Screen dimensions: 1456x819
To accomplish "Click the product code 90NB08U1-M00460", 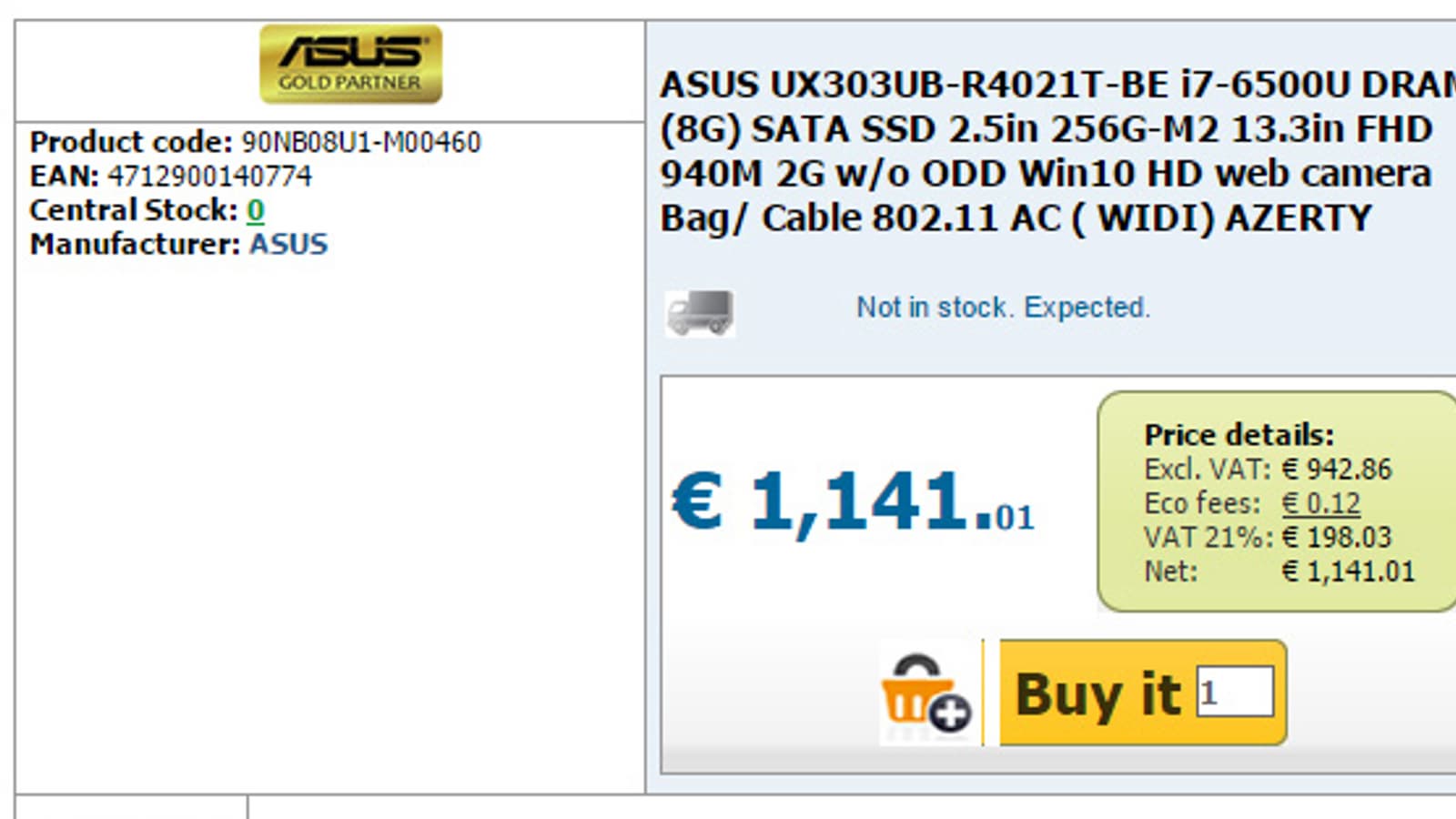I will click(361, 142).
